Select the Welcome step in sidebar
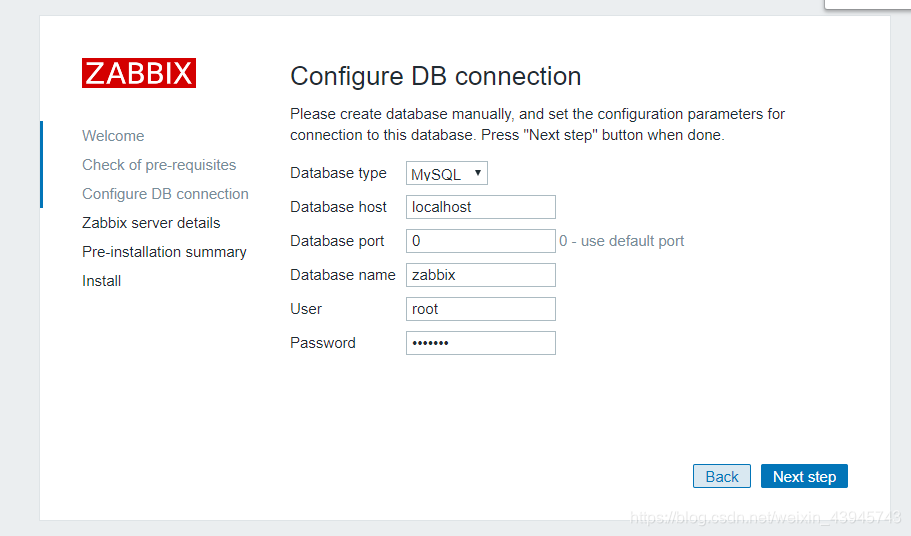The image size is (911, 536). click(113, 136)
